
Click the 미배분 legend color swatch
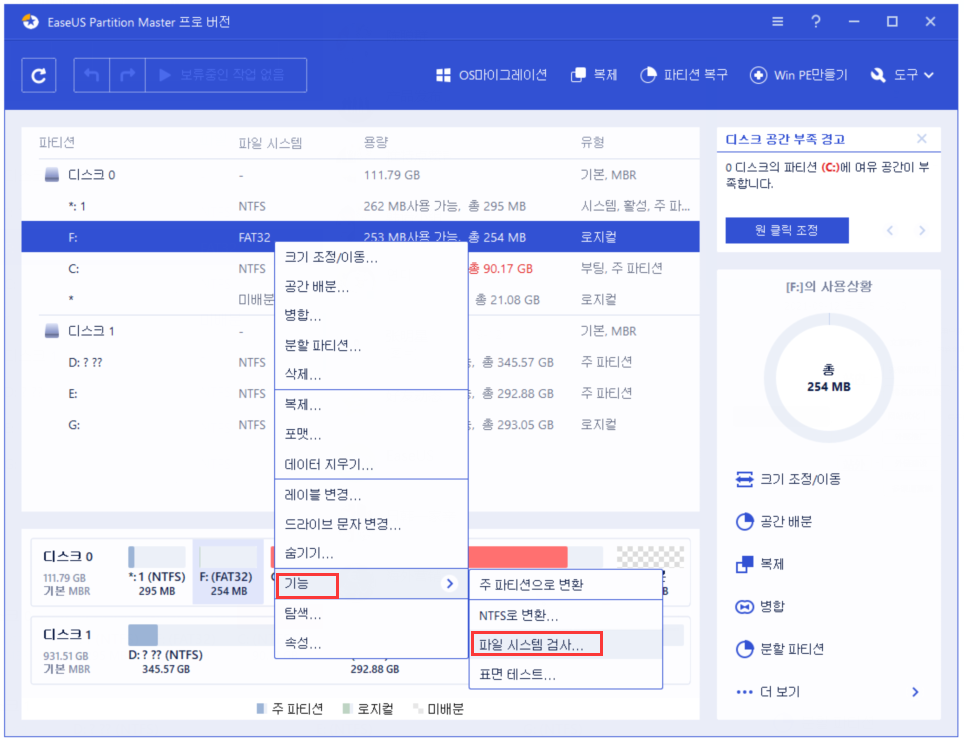pos(418,709)
